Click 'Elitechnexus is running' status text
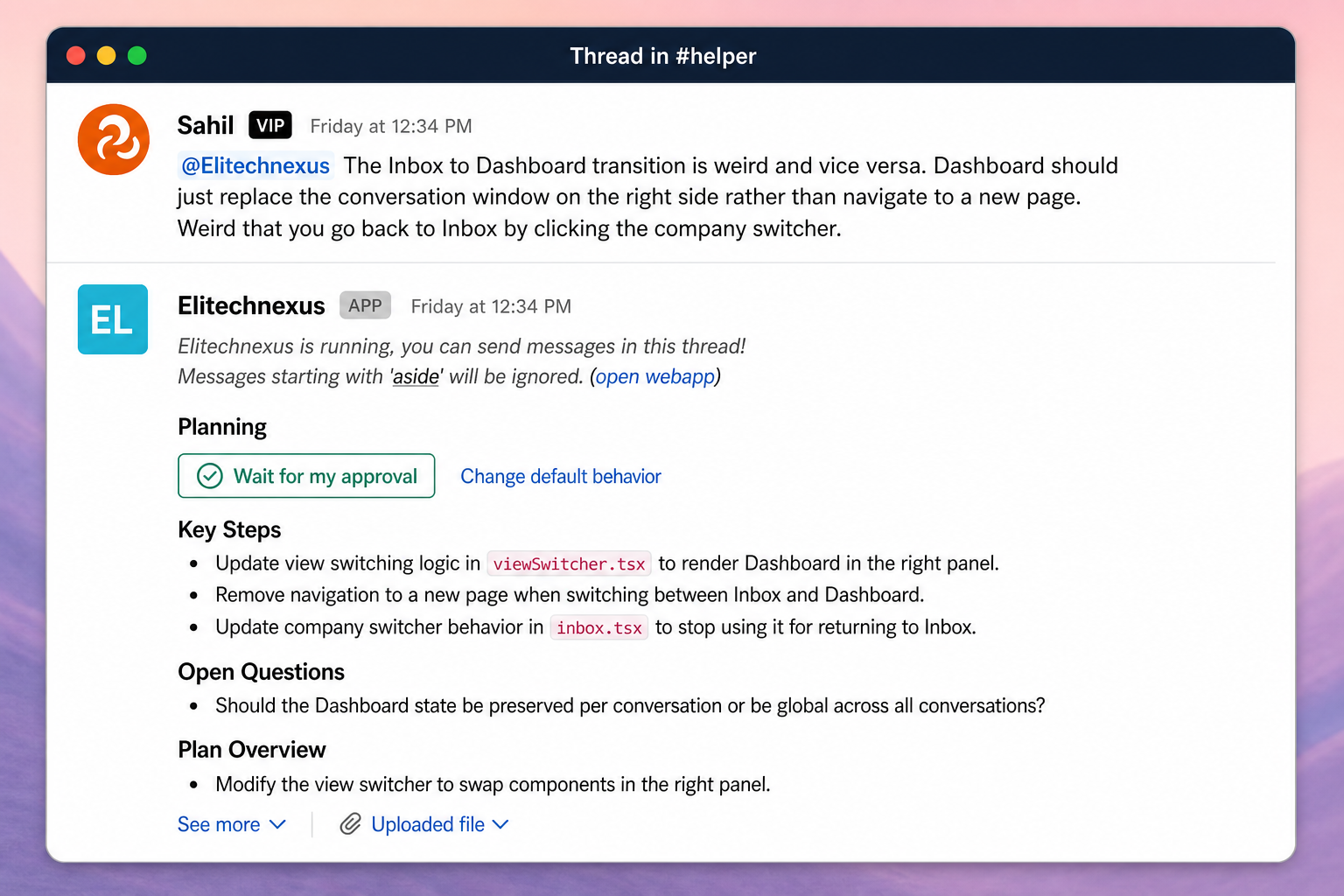 (x=462, y=346)
